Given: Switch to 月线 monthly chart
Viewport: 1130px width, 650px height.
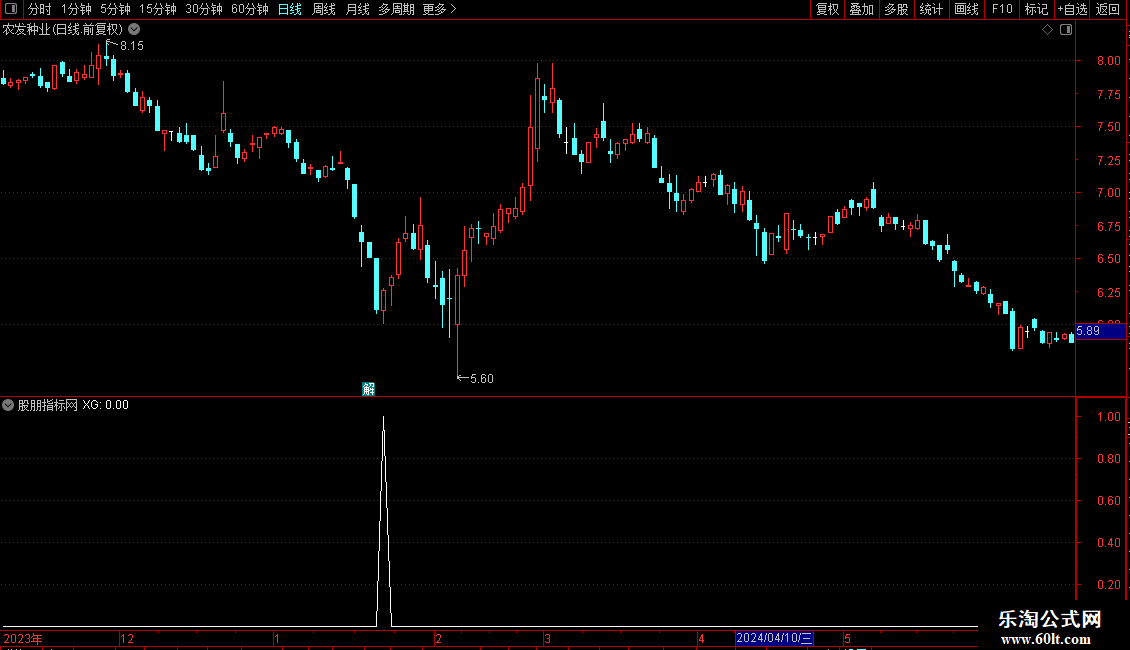Looking at the screenshot, I should 357,9.
